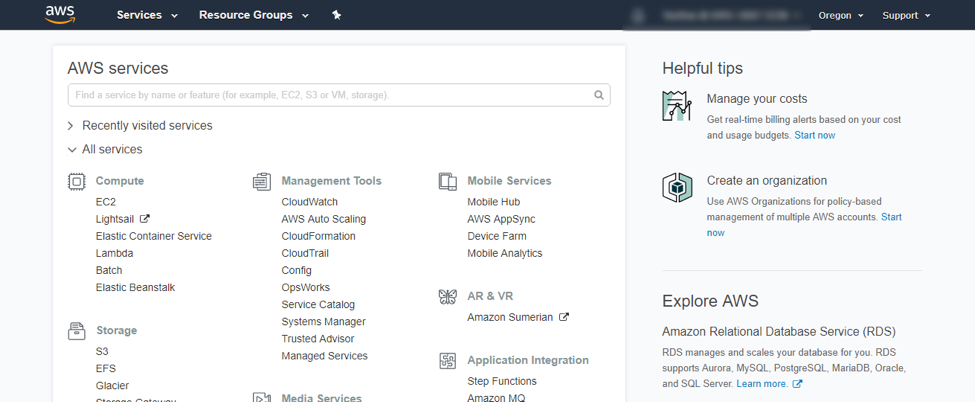975x402 pixels.
Task: Open the EC2 service
Action: pyautogui.click(x=106, y=202)
